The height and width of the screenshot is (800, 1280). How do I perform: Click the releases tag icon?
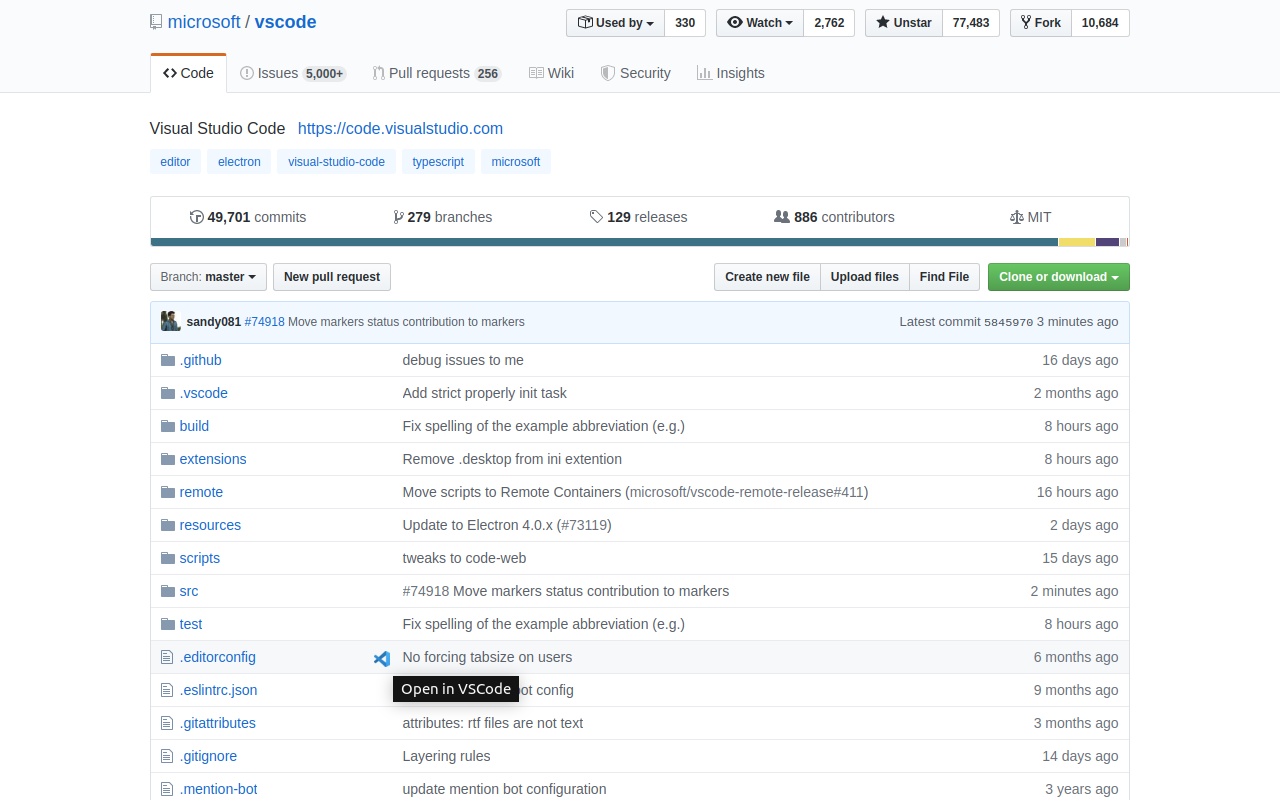coord(596,217)
